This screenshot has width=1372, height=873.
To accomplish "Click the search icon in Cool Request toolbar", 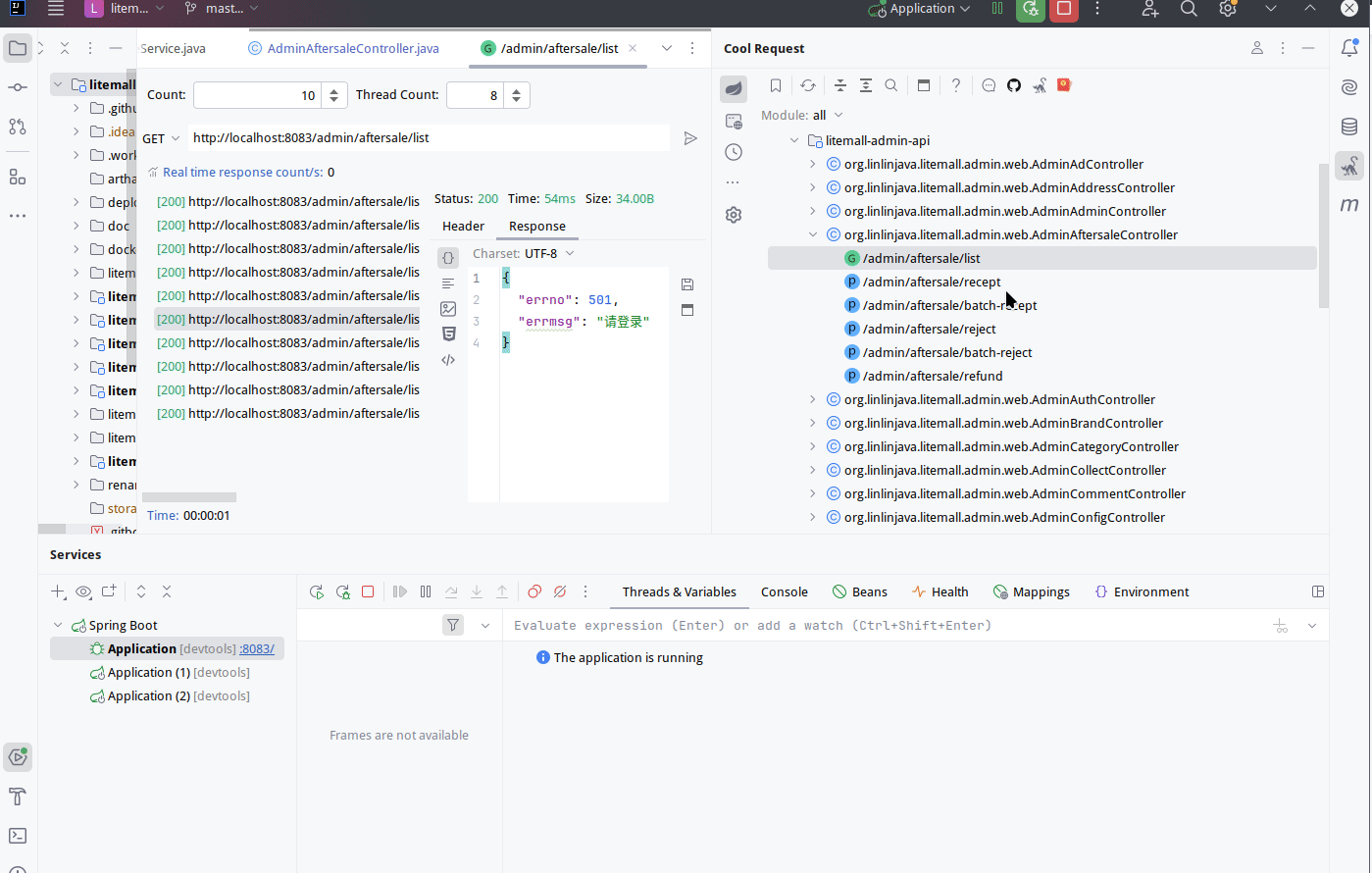I will (891, 85).
